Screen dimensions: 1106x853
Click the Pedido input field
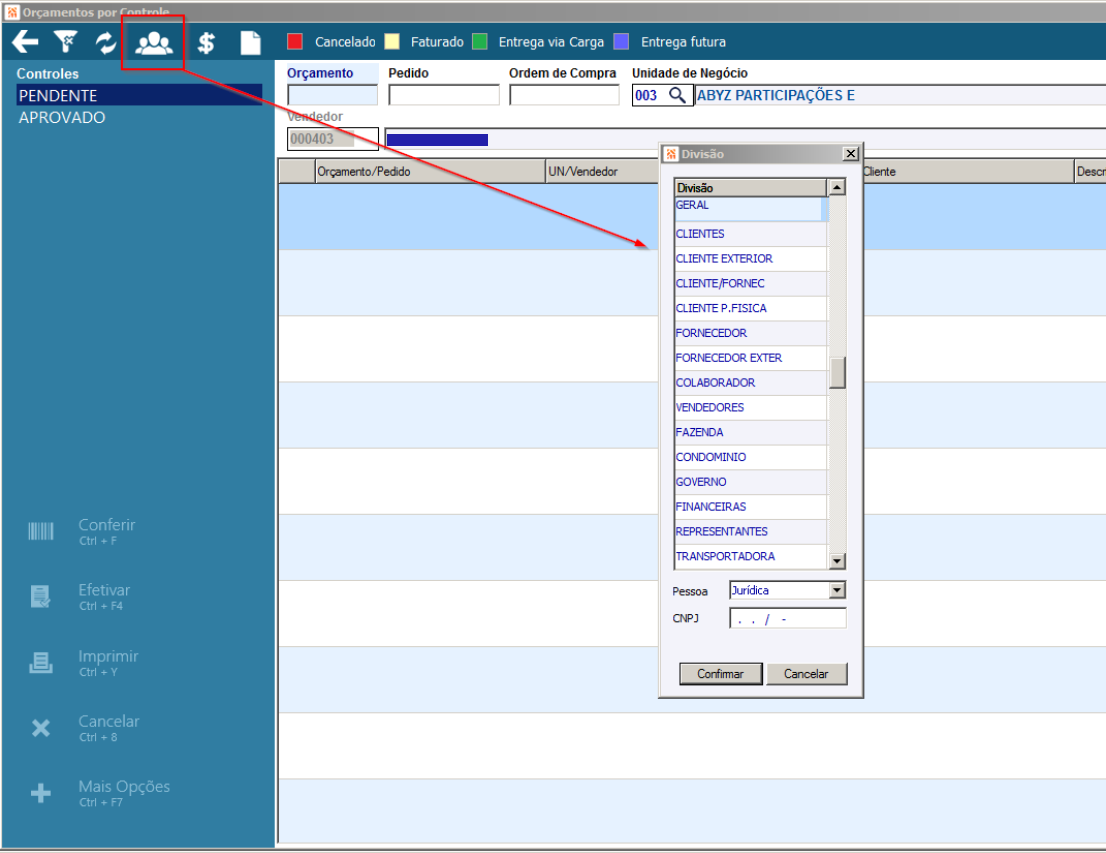pos(444,95)
